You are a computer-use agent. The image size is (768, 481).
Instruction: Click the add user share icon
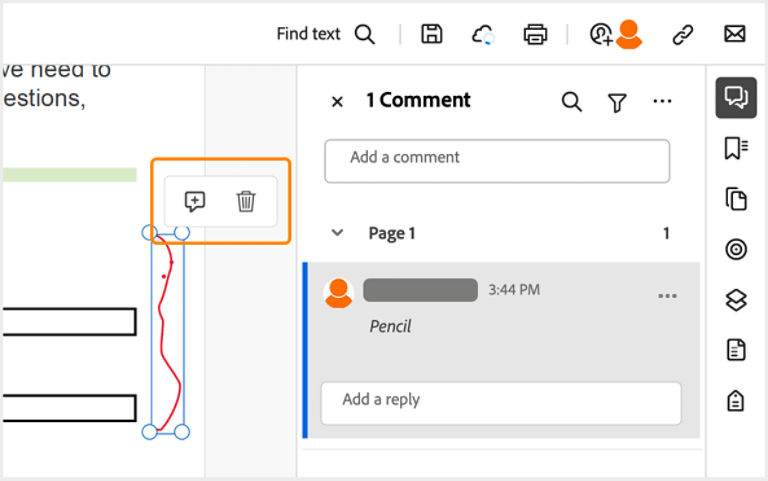click(601, 34)
